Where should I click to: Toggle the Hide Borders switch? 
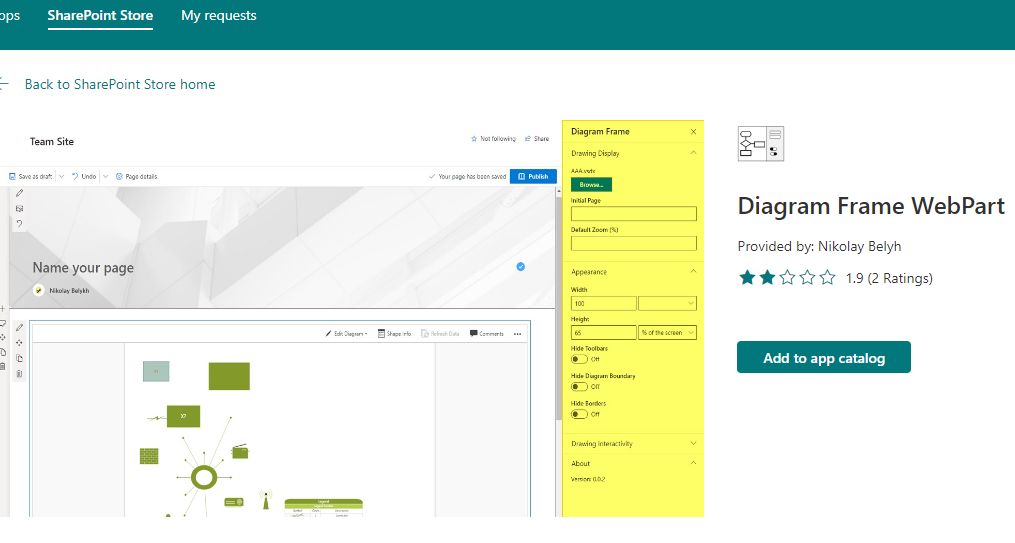pyautogui.click(x=579, y=414)
